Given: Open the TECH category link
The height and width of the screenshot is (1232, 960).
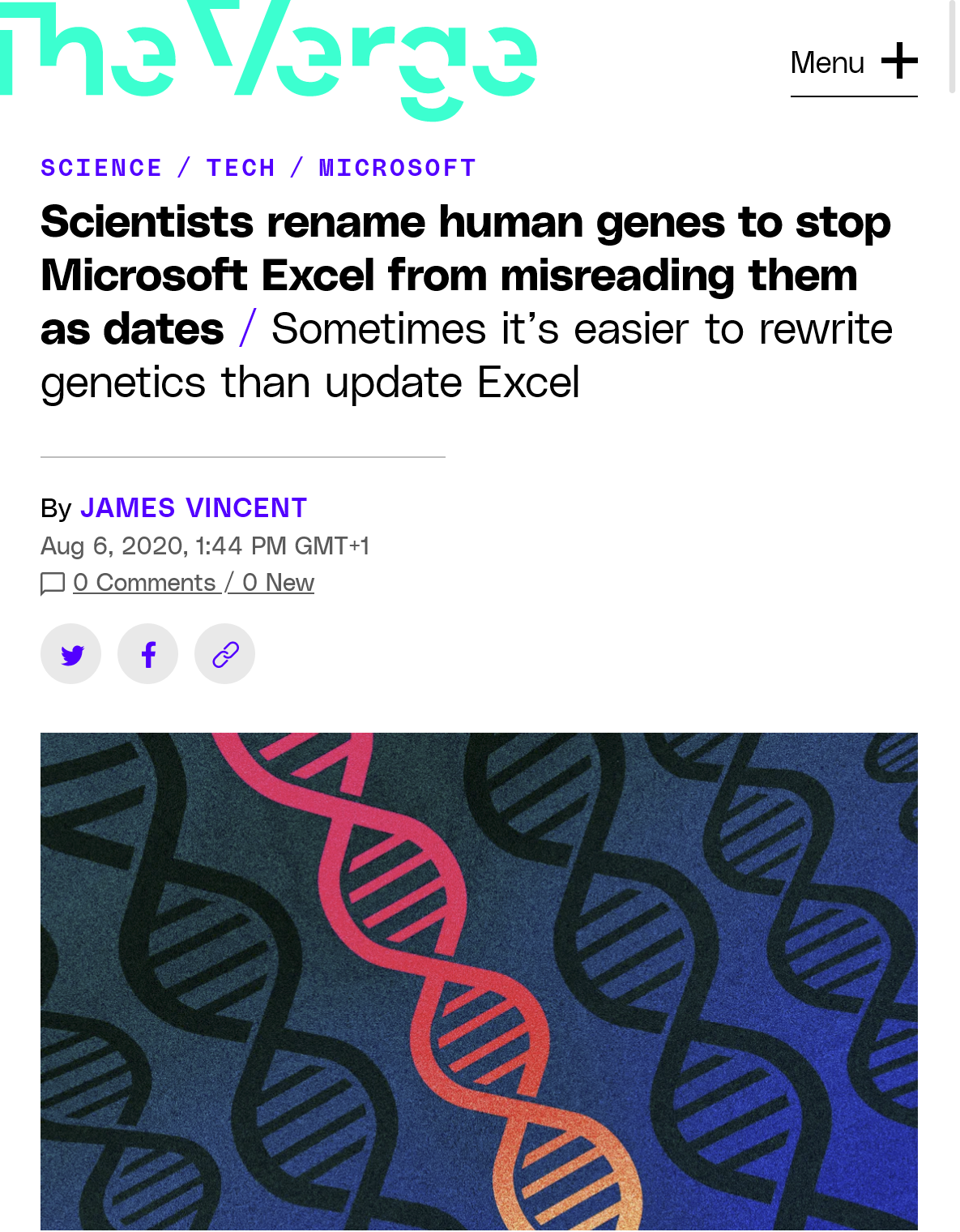Looking at the screenshot, I should click(x=241, y=168).
